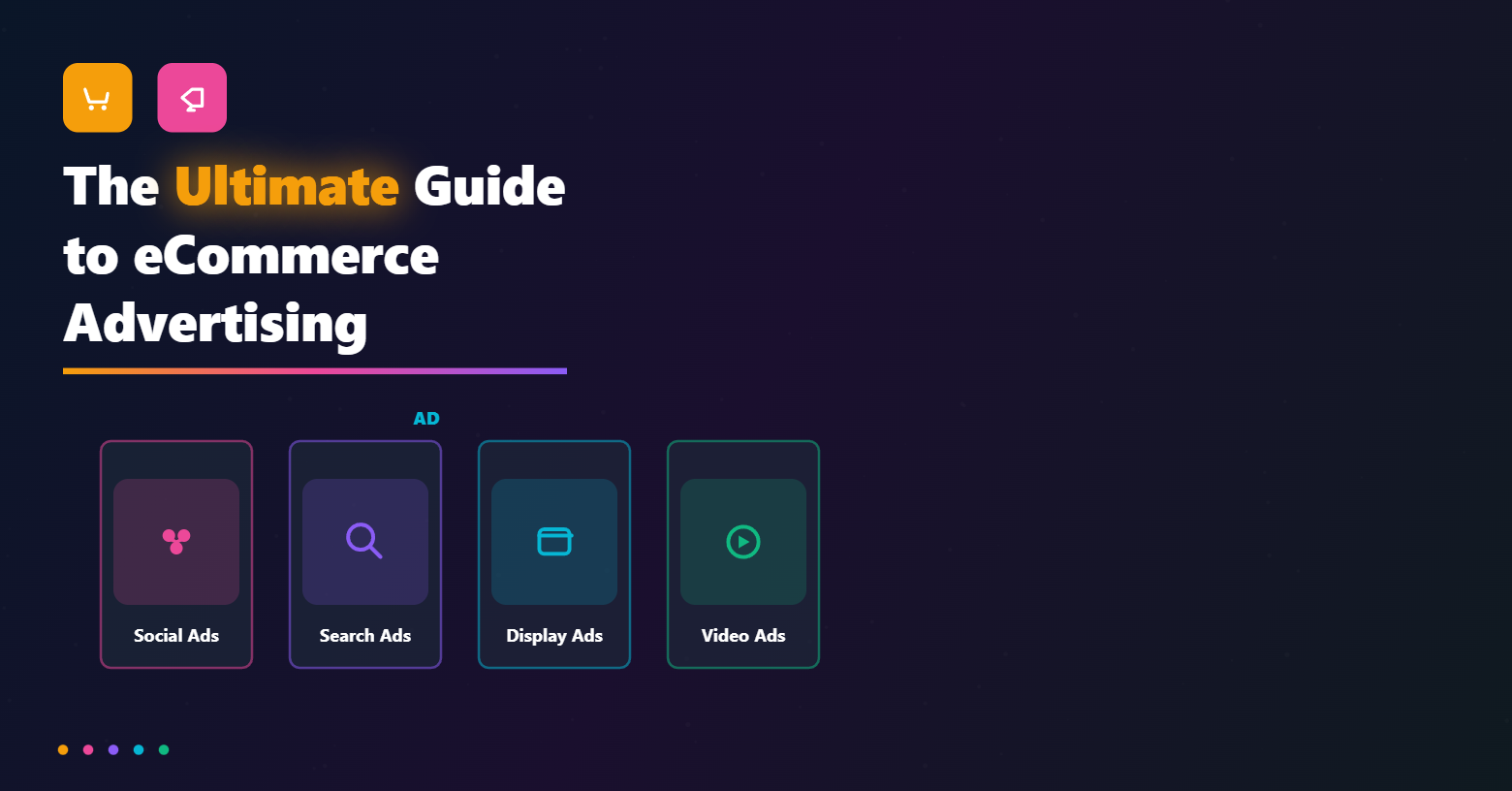Image resolution: width=1512 pixels, height=791 pixels.
Task: Select the green carousel dot
Action: 163,749
